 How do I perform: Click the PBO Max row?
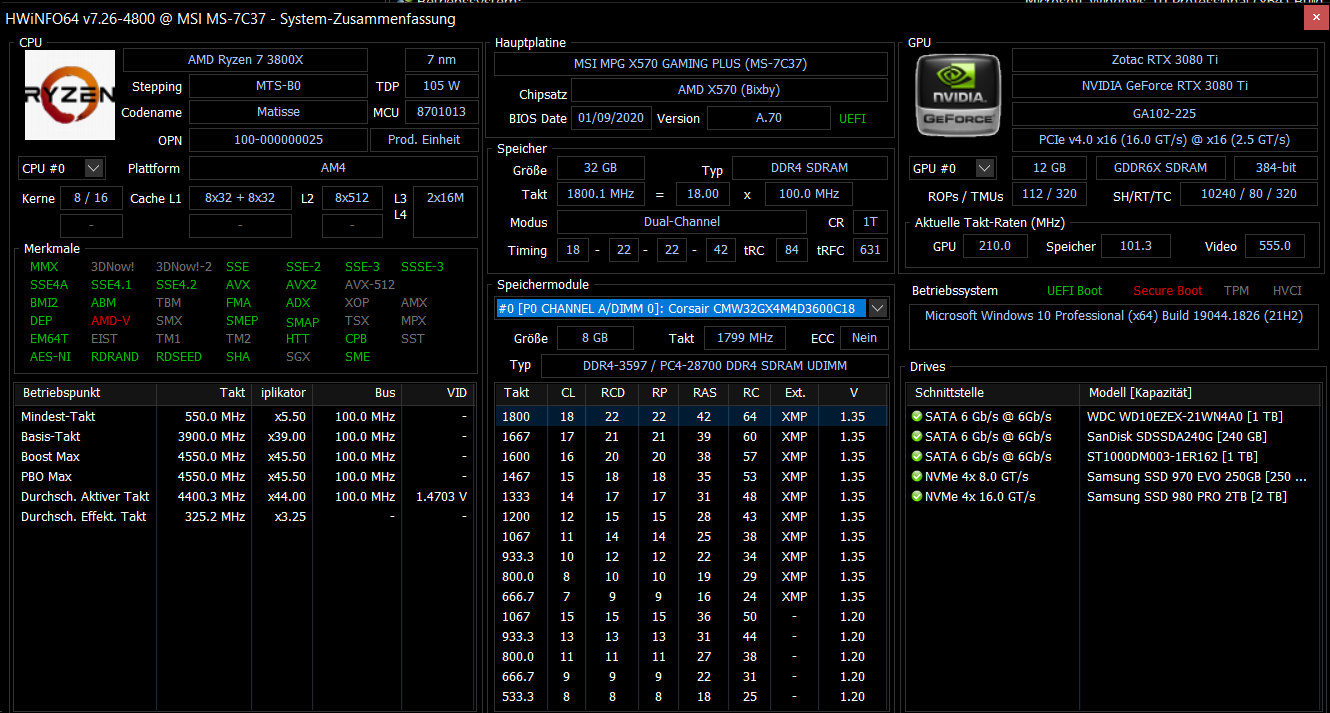coord(246,476)
